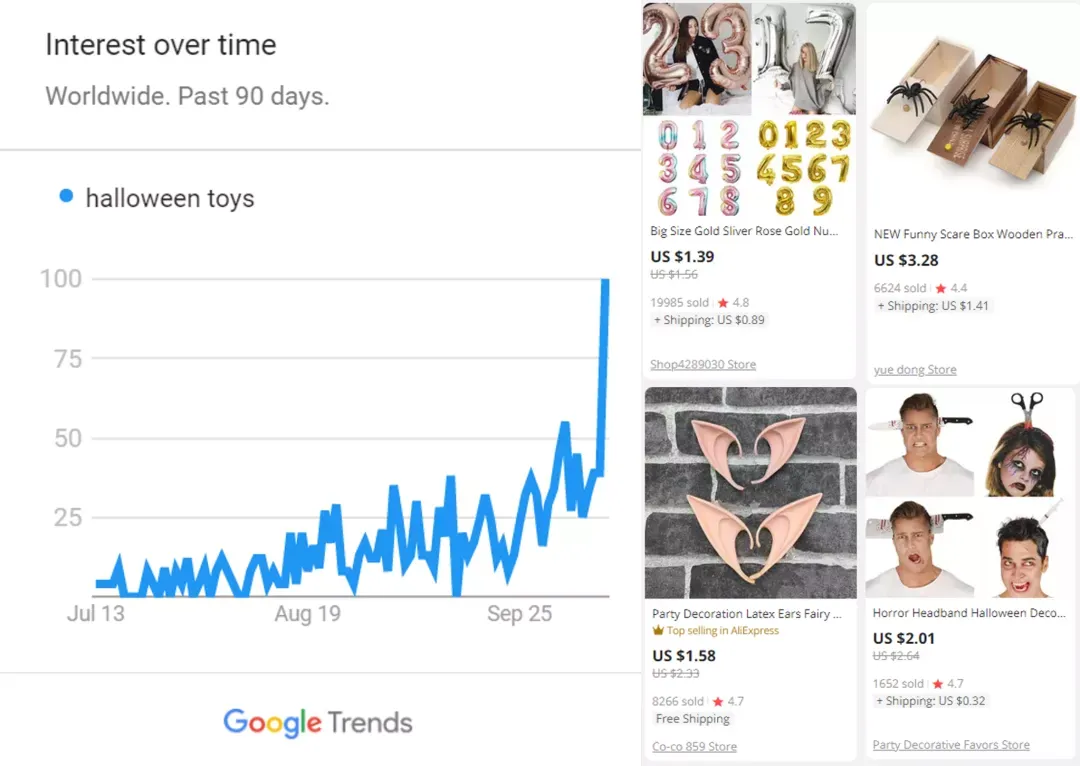Click the blue halloween toys legend dot
Screen dimensions: 1080x766
tap(66, 196)
